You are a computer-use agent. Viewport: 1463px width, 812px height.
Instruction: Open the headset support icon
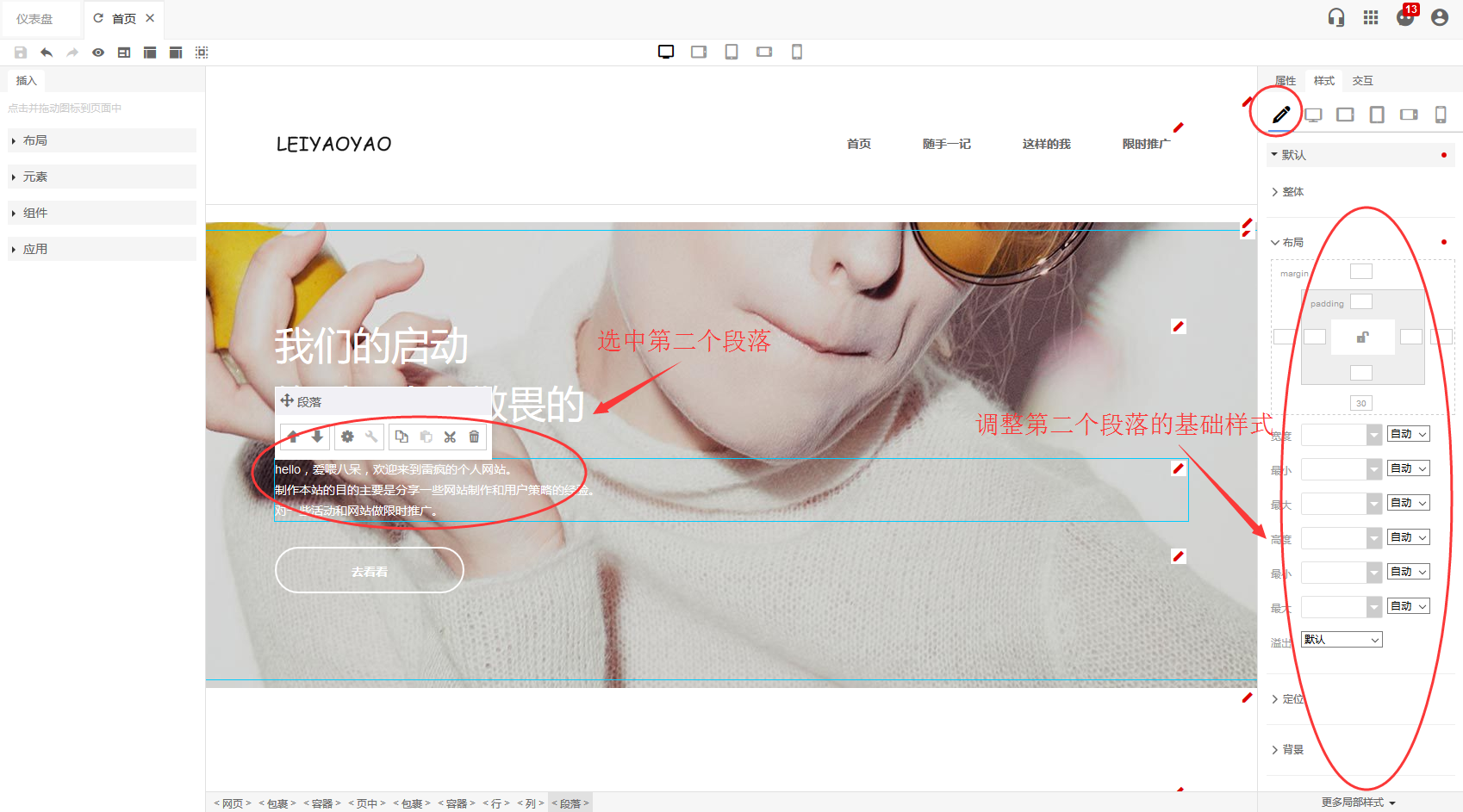coord(1336,18)
